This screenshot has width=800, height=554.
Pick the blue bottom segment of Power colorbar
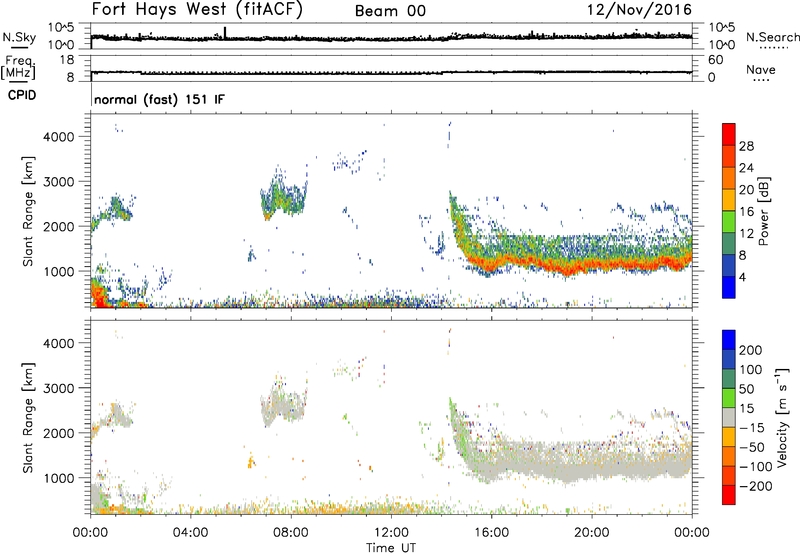point(729,287)
